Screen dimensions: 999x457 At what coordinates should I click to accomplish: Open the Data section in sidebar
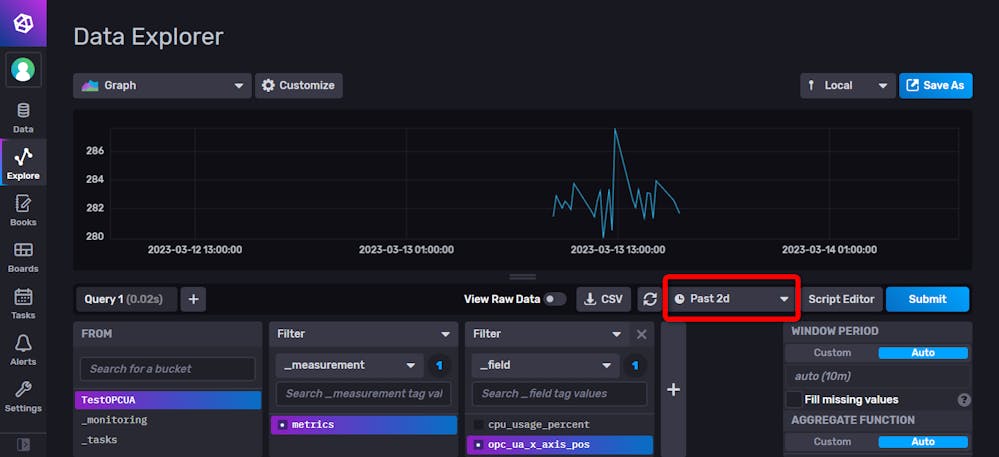tap(23, 117)
